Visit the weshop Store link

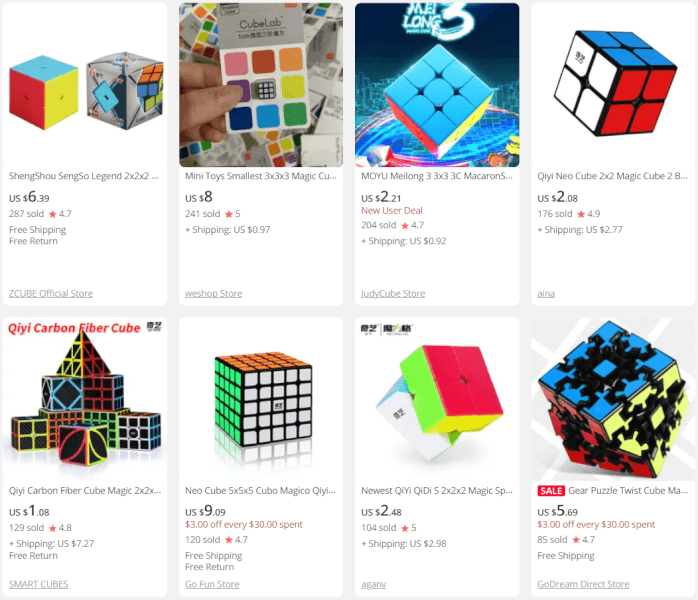pyautogui.click(x=214, y=293)
